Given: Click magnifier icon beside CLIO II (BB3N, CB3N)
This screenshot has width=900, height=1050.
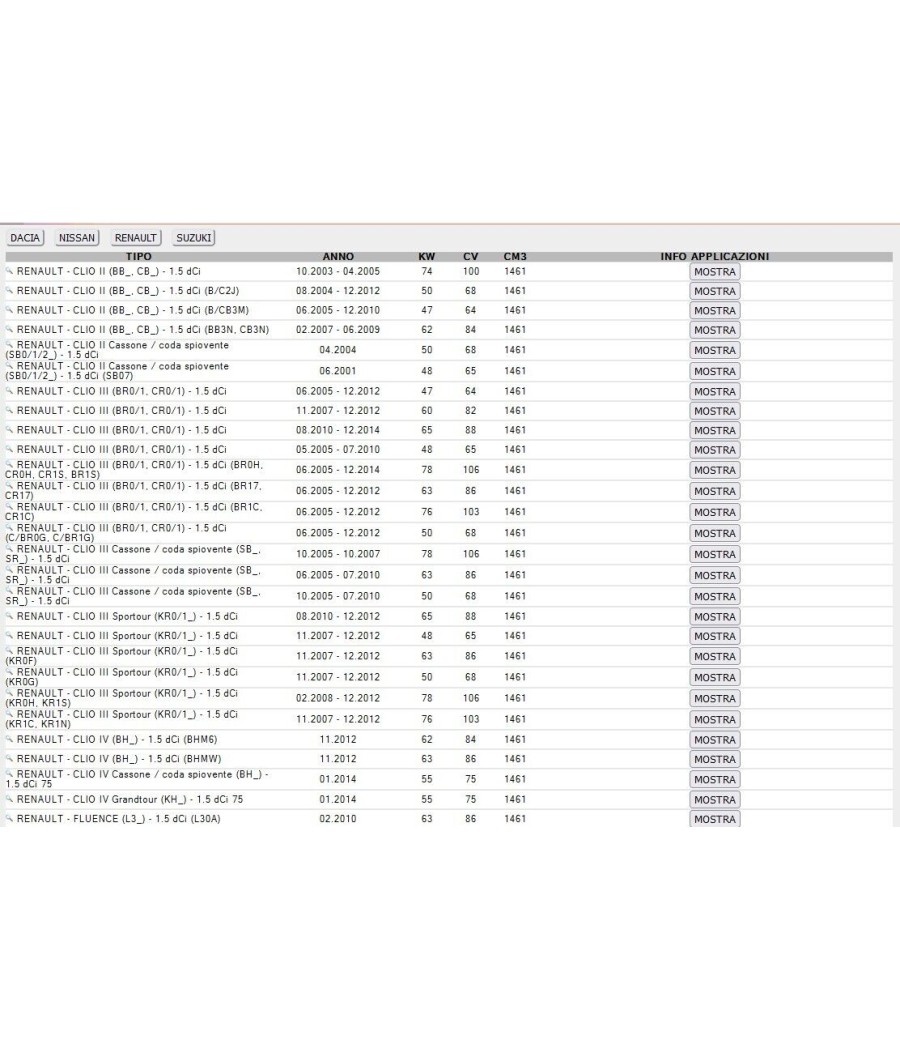Looking at the screenshot, I should 9,329.
